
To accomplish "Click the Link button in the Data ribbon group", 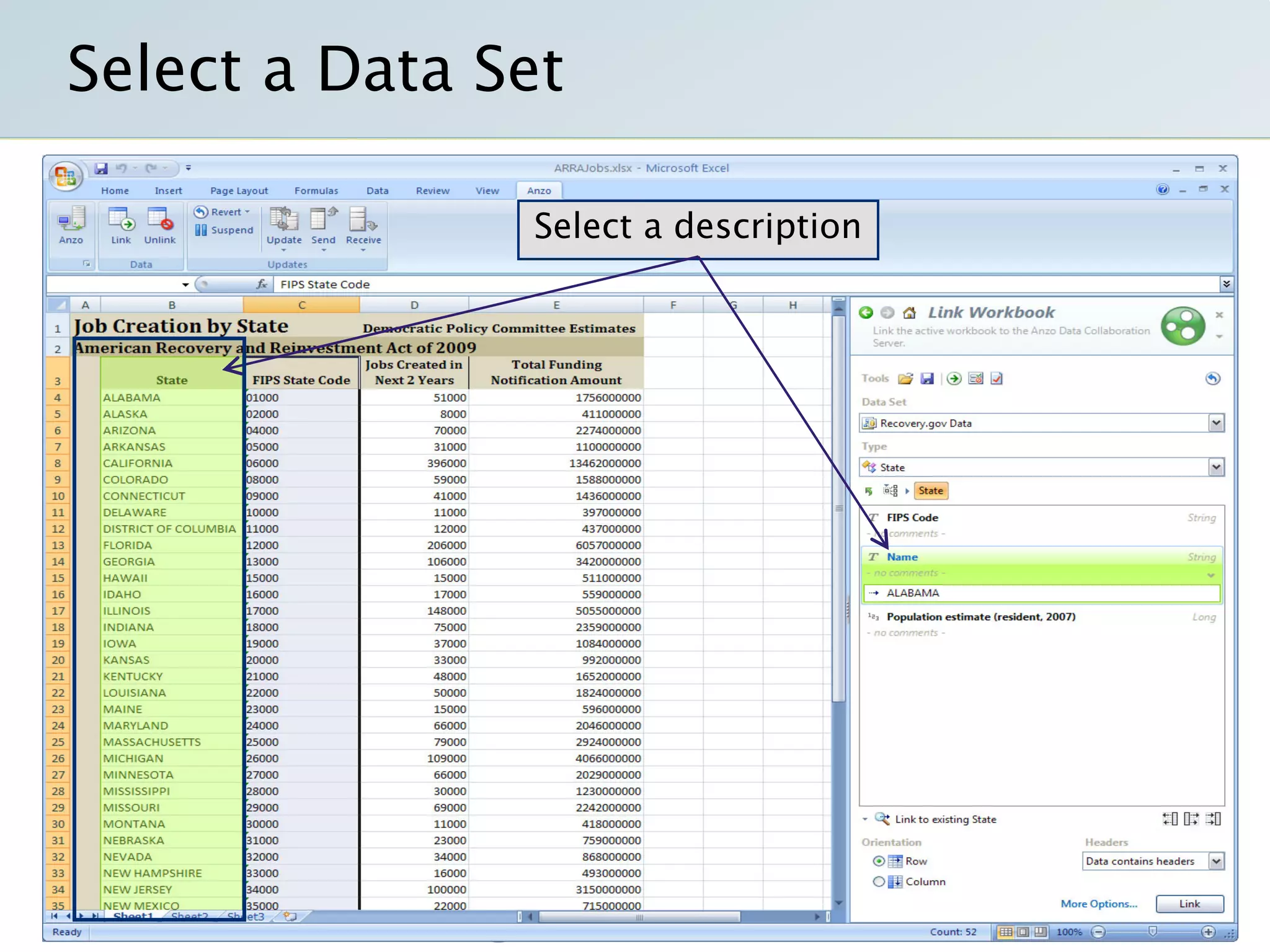I will click(x=121, y=226).
